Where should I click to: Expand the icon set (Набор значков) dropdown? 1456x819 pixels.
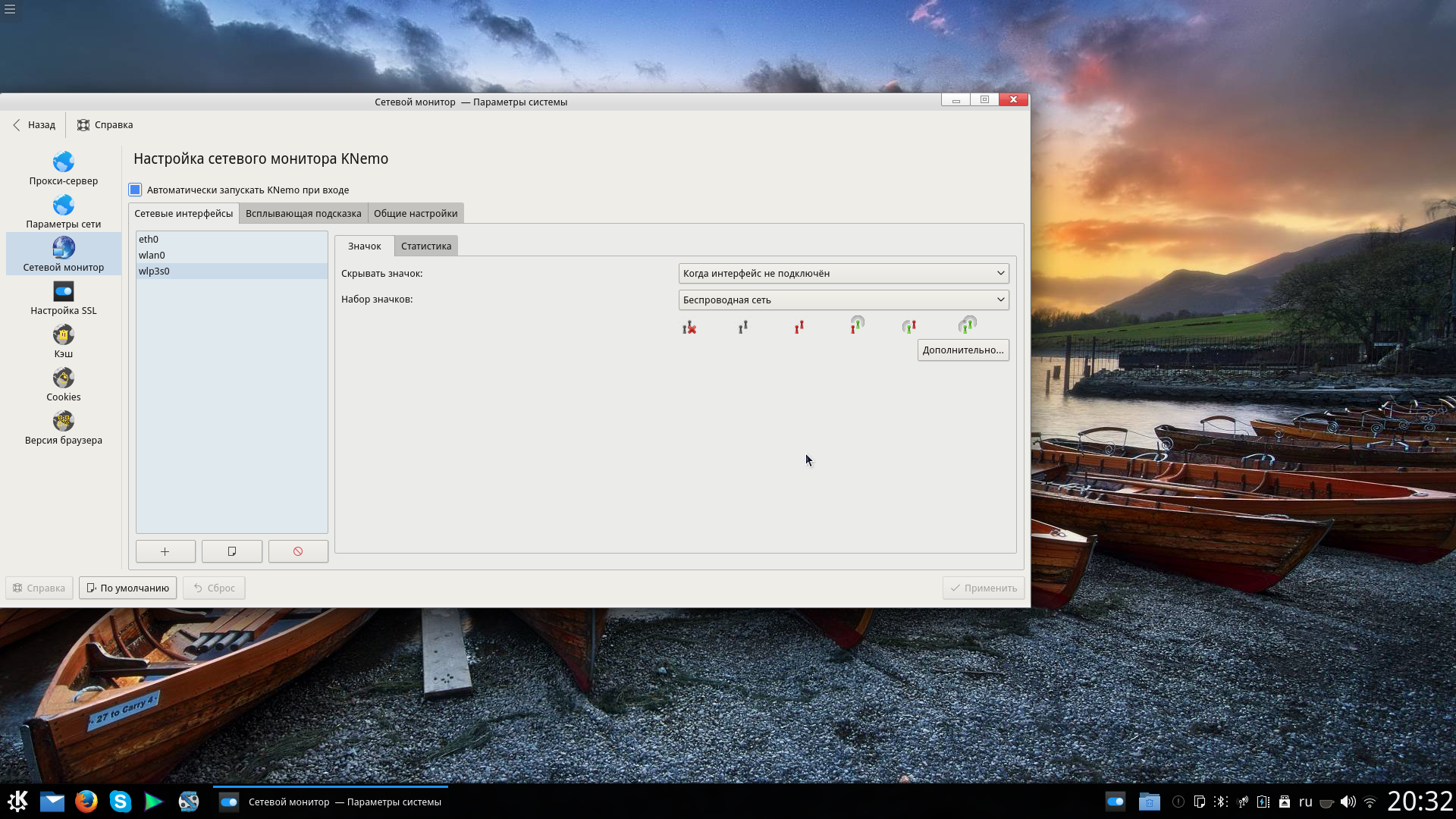coord(843,300)
